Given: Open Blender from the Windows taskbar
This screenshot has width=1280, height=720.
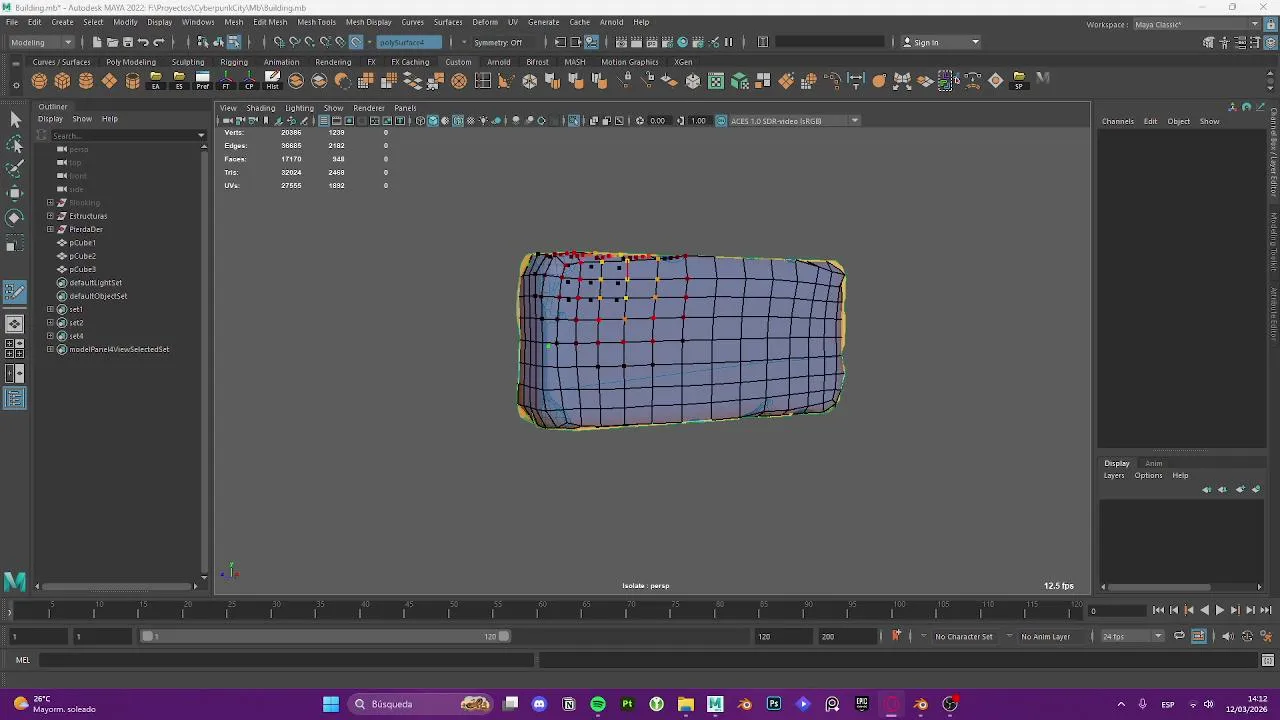Looking at the screenshot, I should point(921,704).
